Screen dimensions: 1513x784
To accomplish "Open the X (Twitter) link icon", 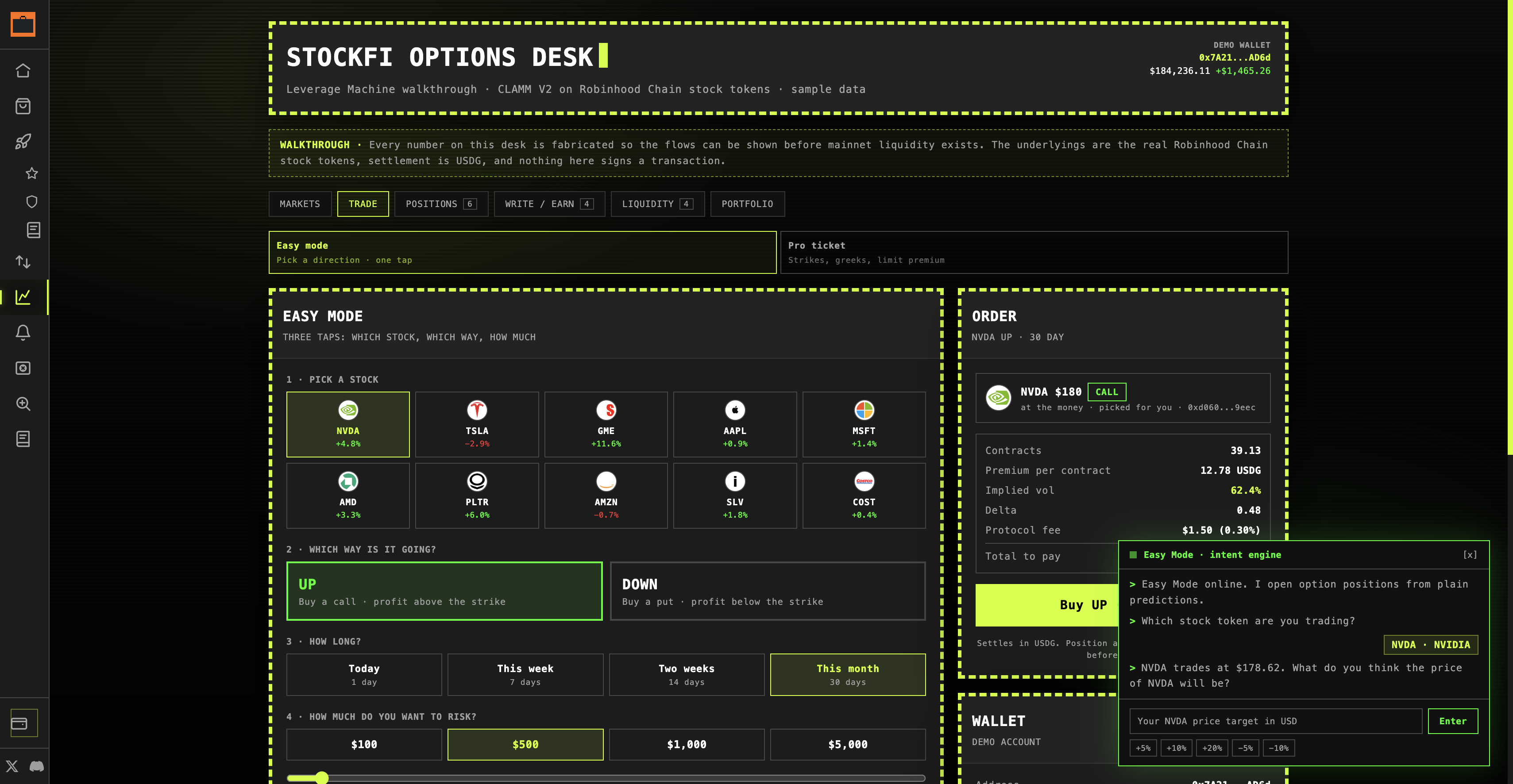I will (x=12, y=766).
